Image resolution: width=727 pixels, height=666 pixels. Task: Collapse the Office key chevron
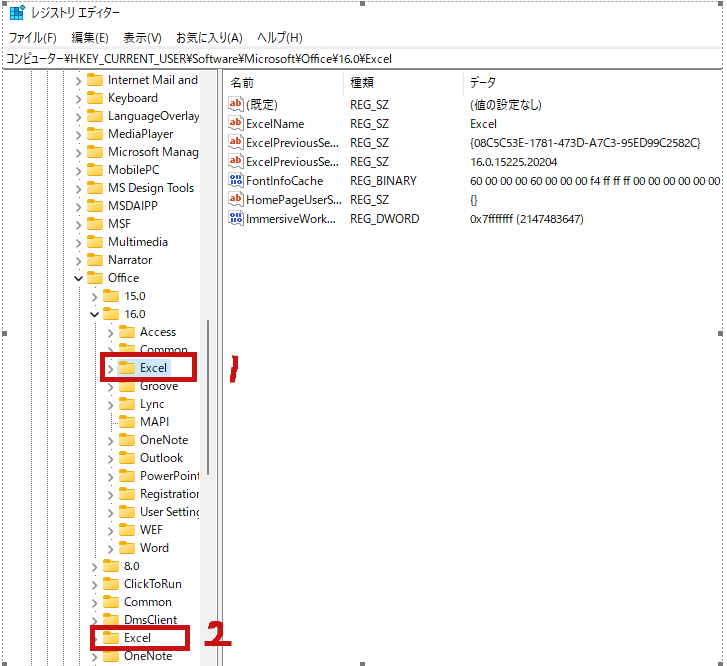pyautogui.click(x=78, y=278)
